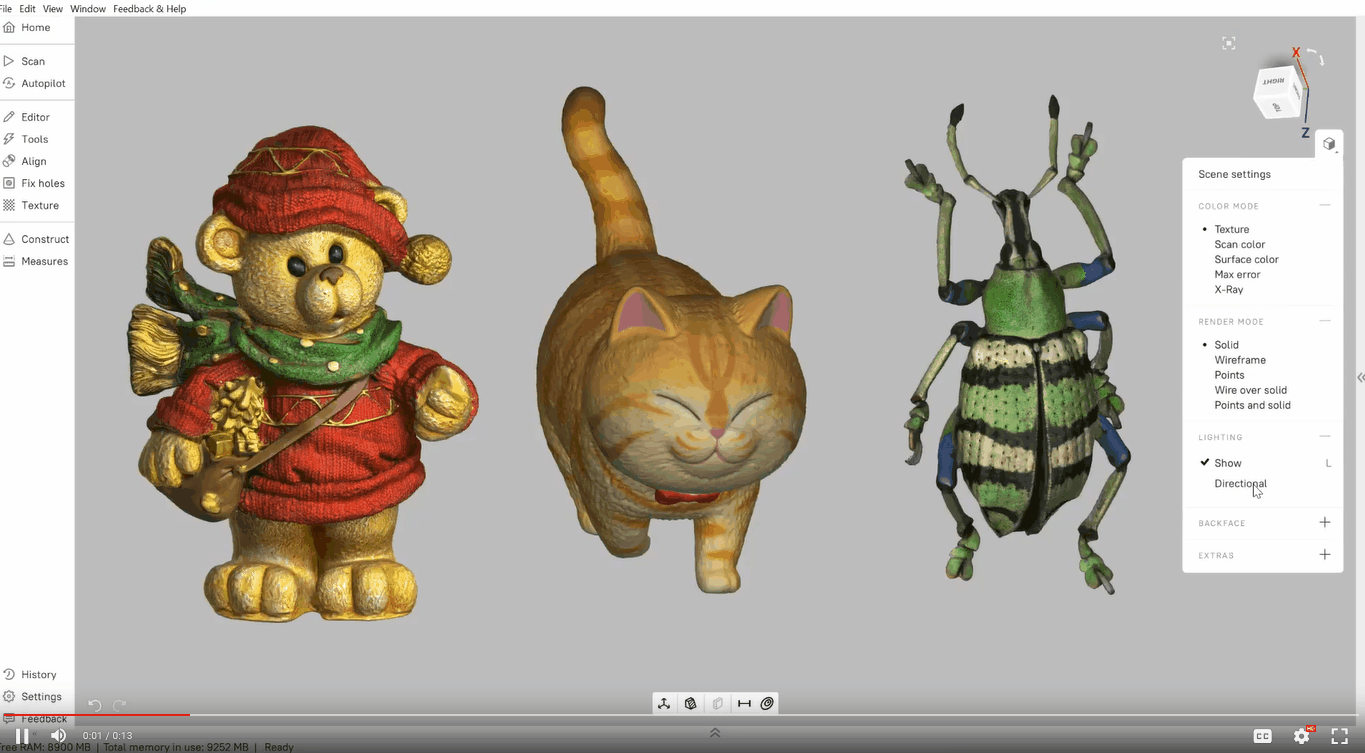
Task: Click the greyed-out box icon in bottom toolbar
Action: [x=718, y=704]
